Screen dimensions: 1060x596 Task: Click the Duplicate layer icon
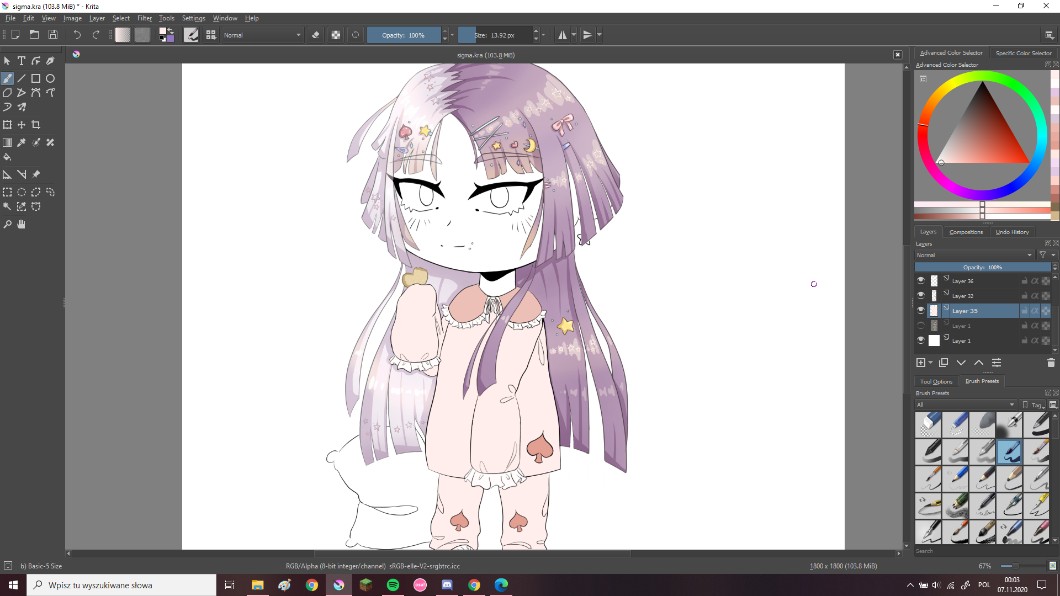(x=943, y=363)
